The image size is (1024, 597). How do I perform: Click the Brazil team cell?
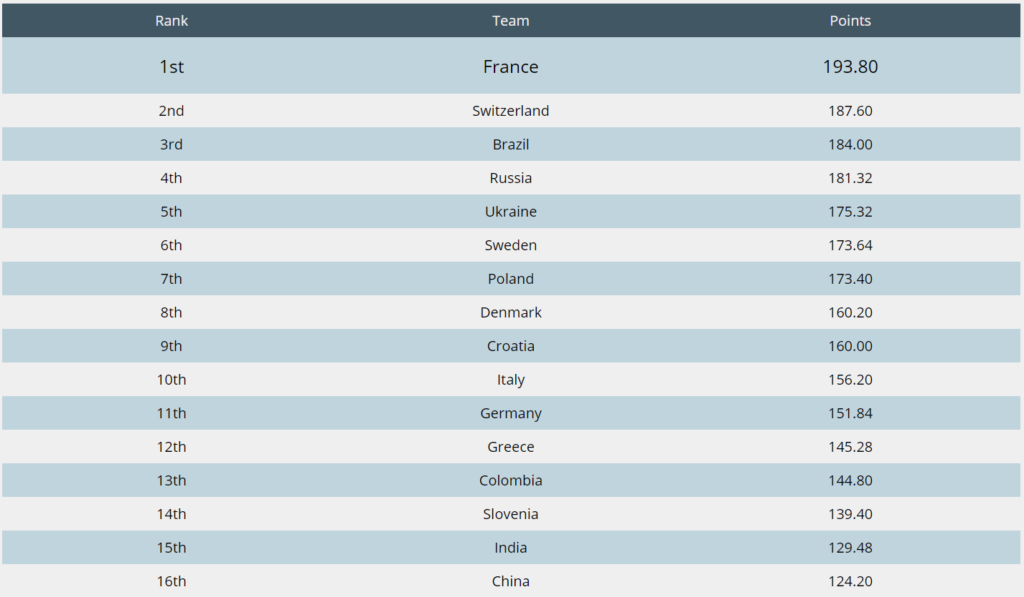[x=511, y=145]
